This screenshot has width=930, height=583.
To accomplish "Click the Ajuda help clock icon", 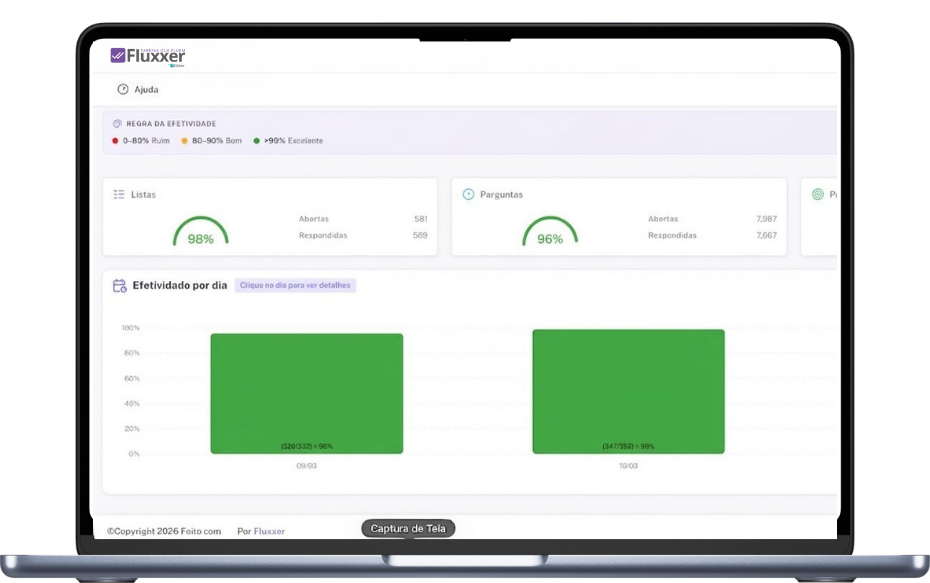I will (123, 89).
